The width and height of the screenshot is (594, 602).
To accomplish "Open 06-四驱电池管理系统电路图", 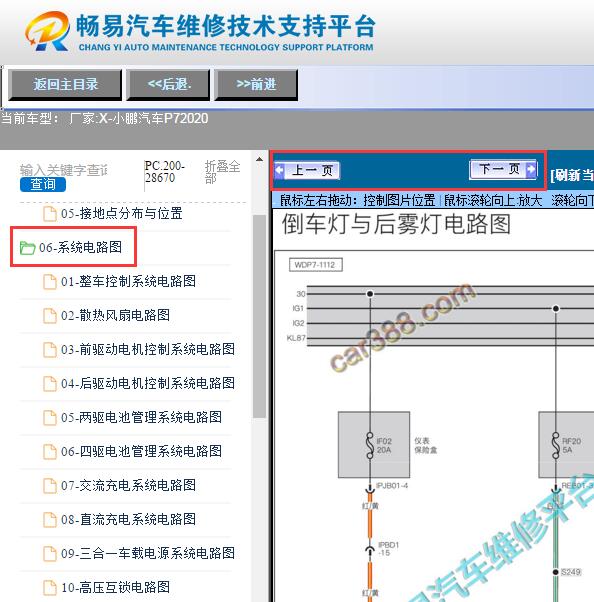I will coord(141,452).
